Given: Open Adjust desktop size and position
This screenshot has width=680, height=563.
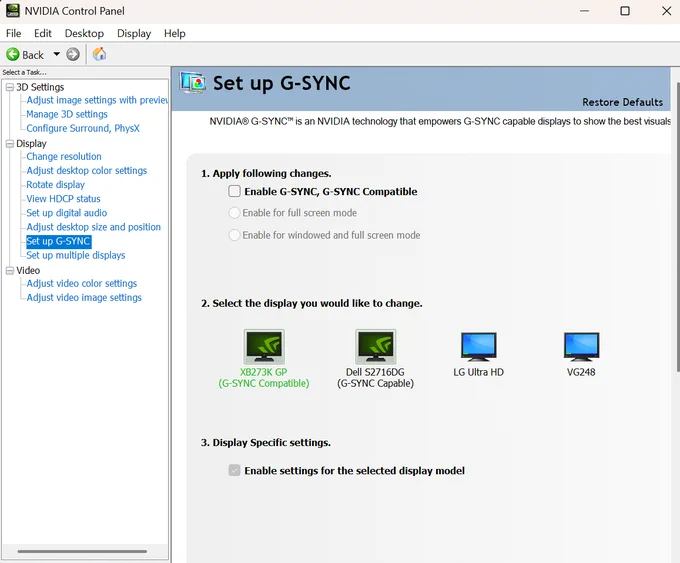Looking at the screenshot, I should (x=94, y=227).
